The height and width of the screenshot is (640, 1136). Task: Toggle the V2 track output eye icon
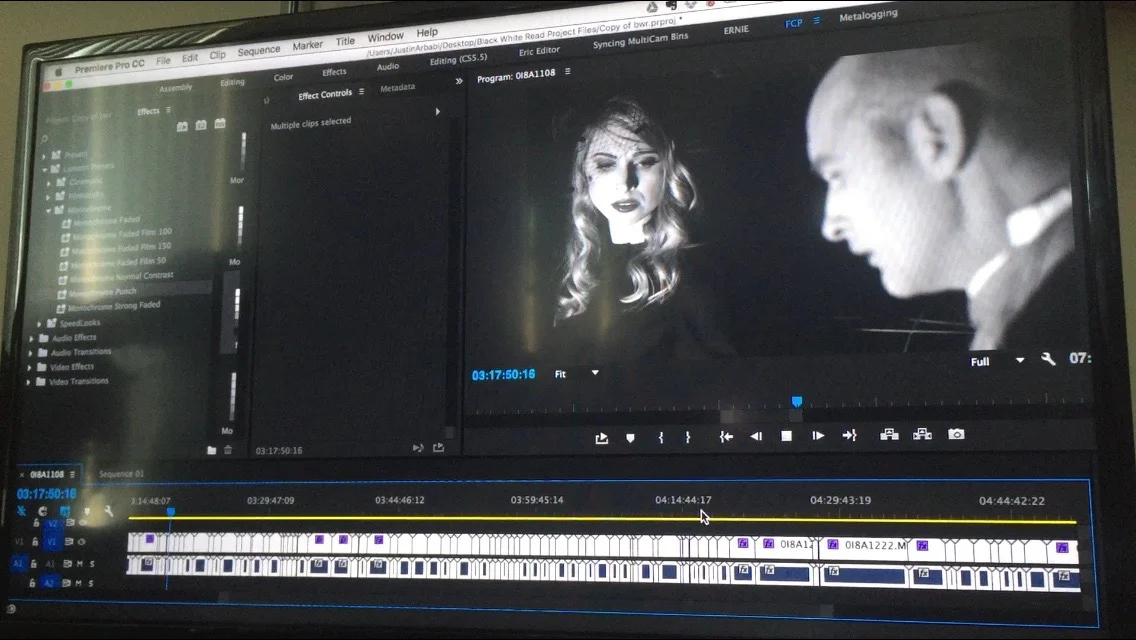[x=83, y=523]
